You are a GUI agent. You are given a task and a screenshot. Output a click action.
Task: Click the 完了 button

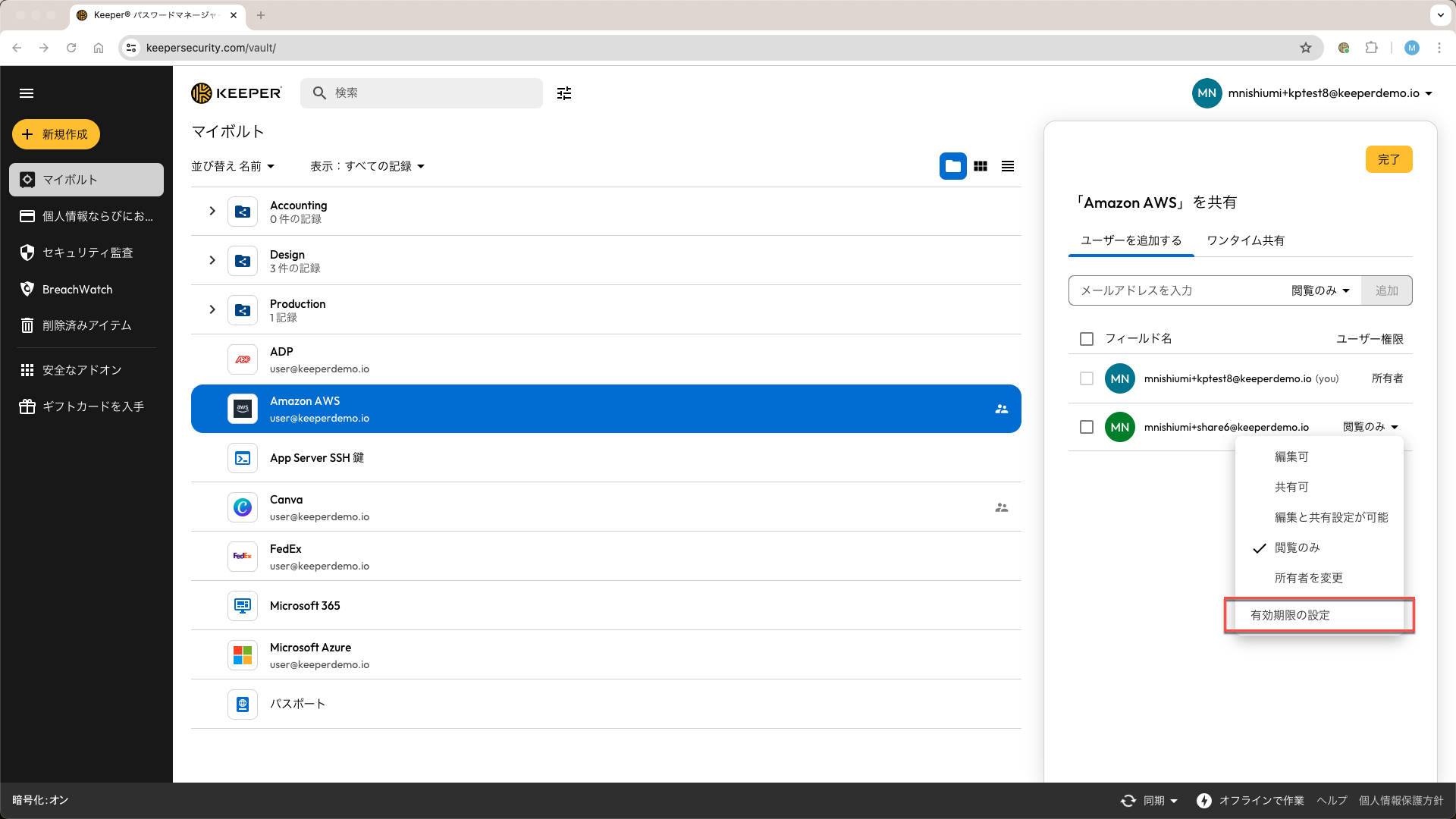point(1389,159)
